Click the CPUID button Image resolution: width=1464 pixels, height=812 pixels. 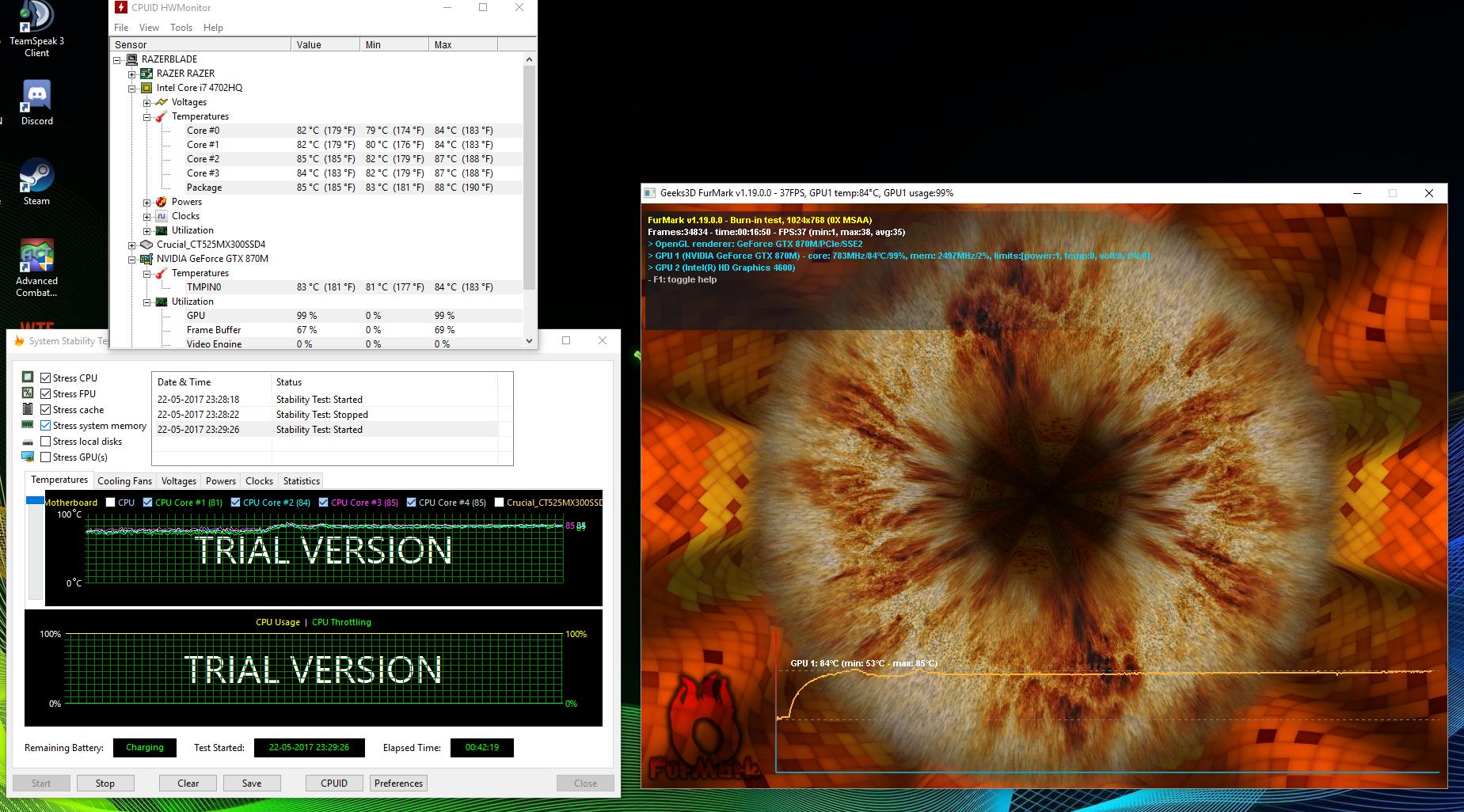pos(334,784)
